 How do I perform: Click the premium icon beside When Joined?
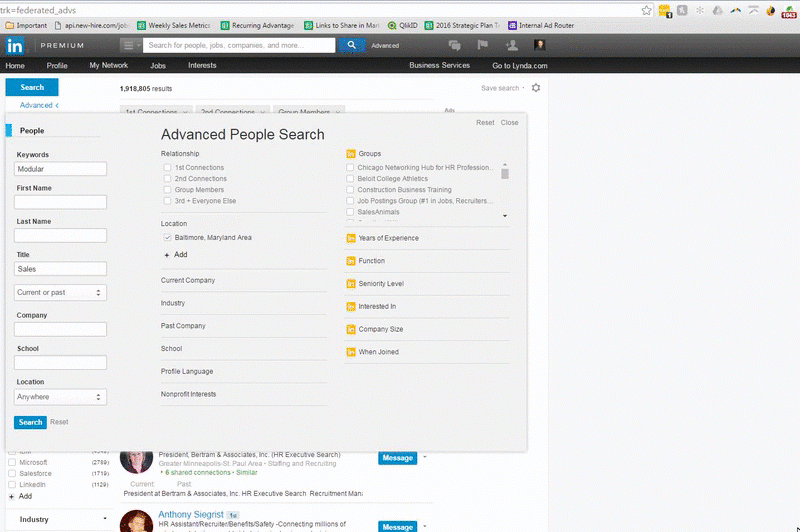point(351,352)
